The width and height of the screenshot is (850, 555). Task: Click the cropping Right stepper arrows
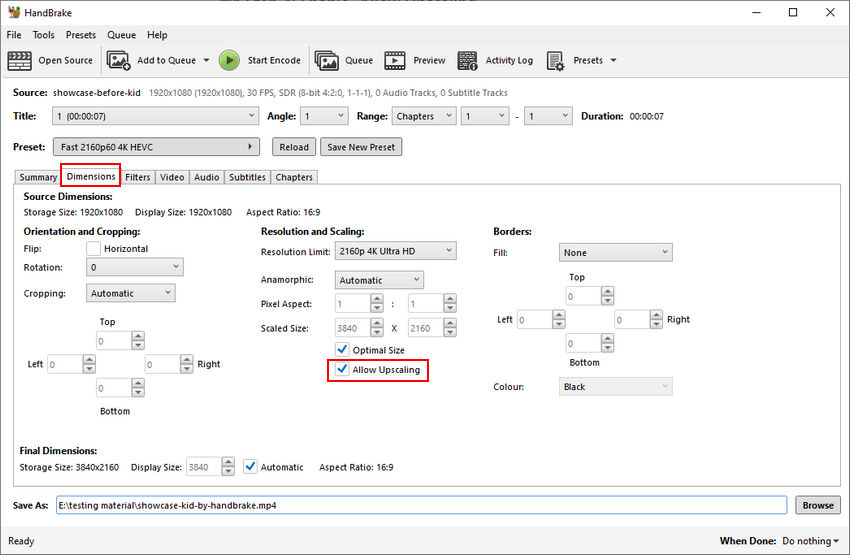pyautogui.click(x=186, y=364)
